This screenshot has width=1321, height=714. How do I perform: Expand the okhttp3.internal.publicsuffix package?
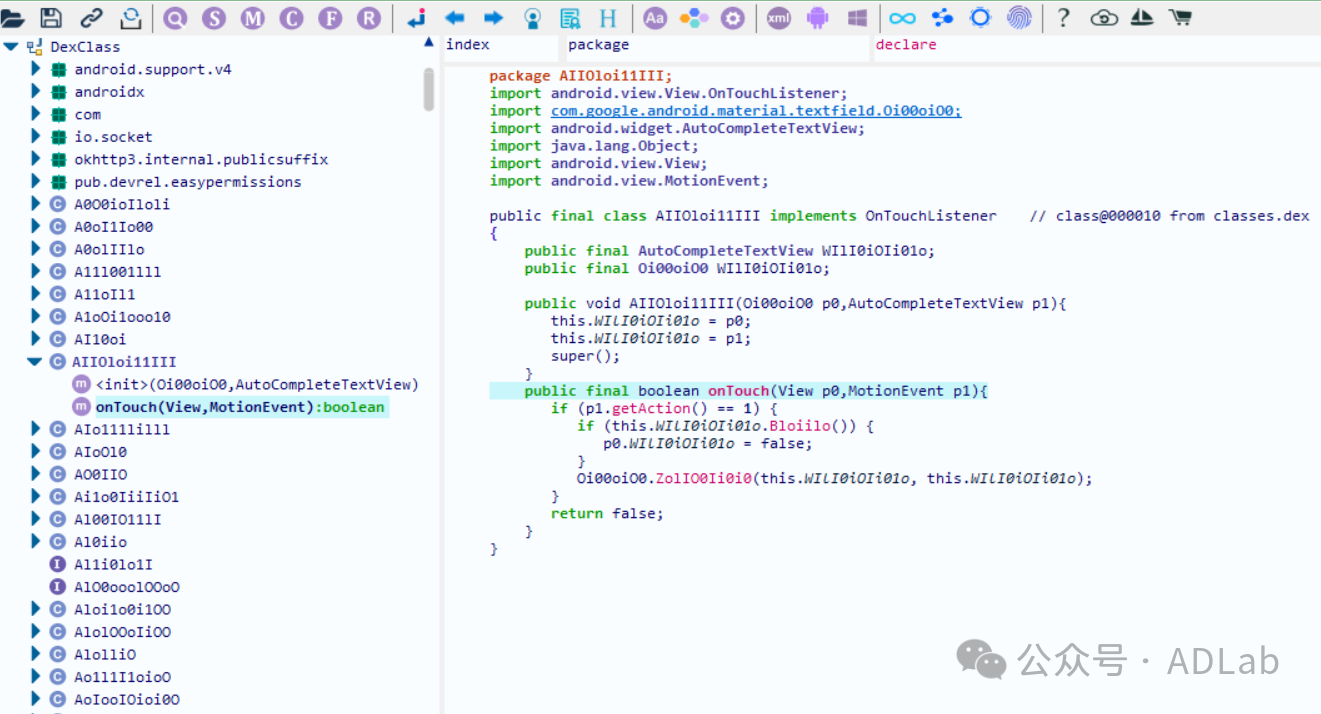[x=36, y=159]
